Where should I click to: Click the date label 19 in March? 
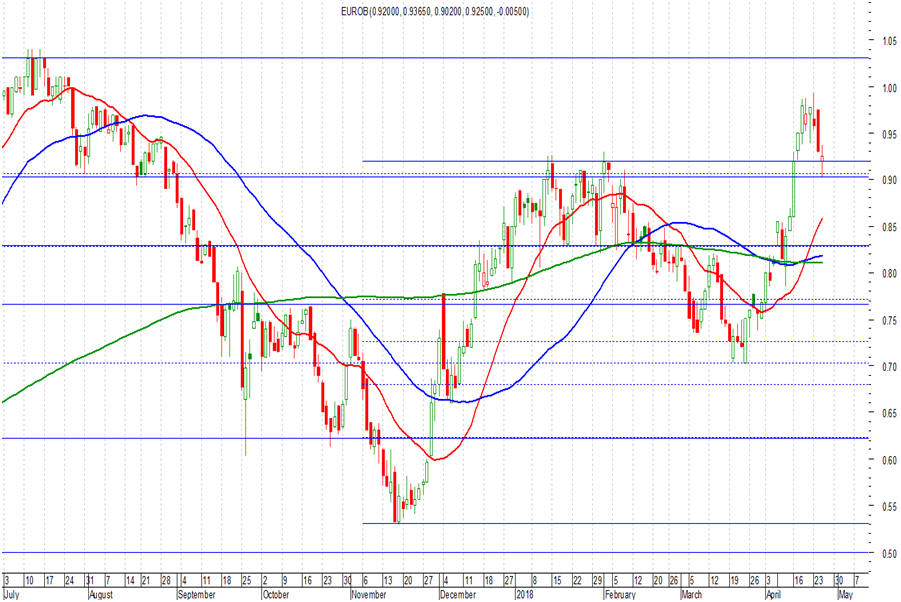click(734, 581)
